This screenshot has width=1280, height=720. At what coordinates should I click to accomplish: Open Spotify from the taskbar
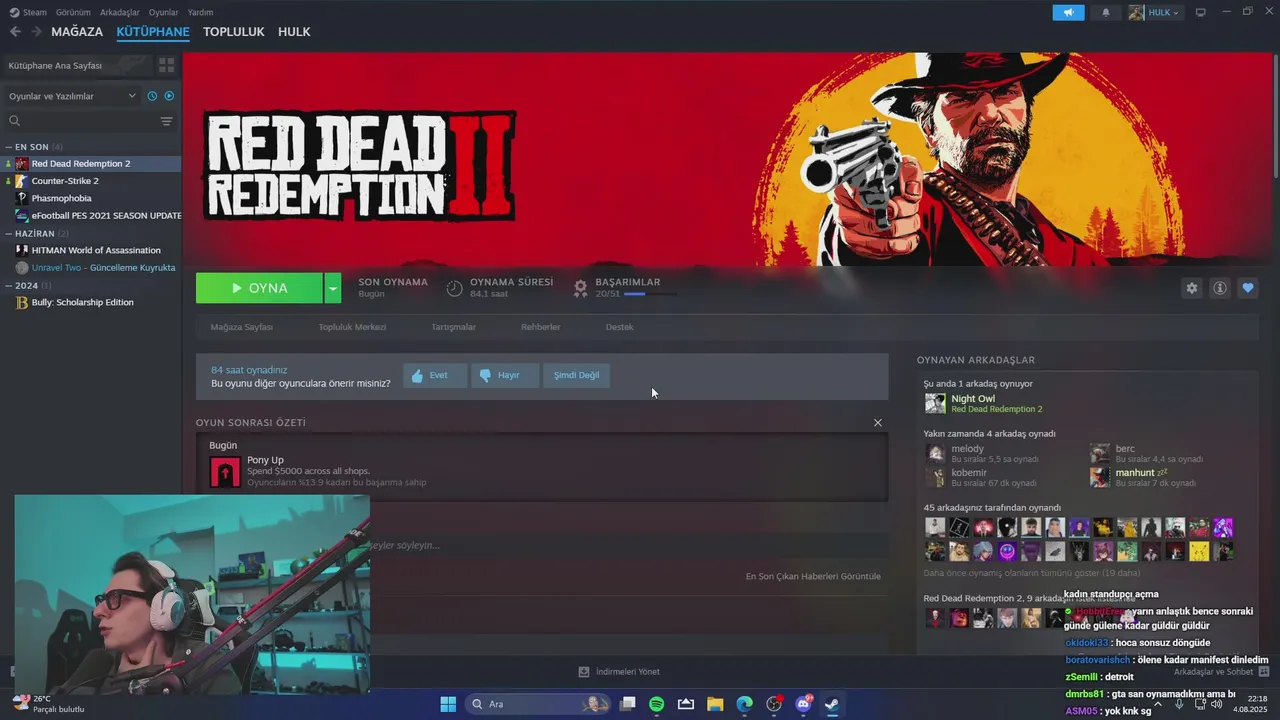click(x=657, y=704)
